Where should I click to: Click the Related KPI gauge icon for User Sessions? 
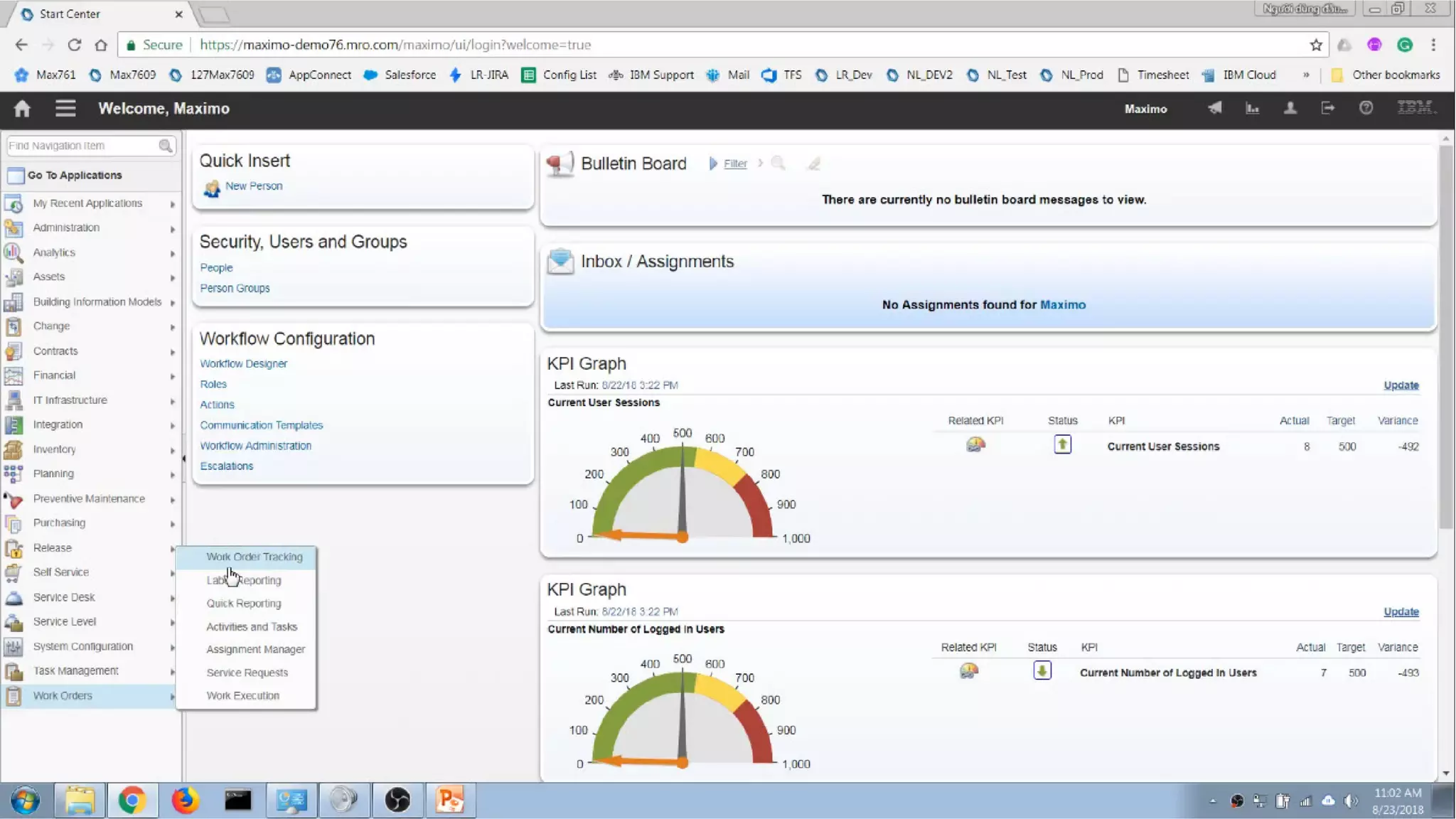(975, 445)
